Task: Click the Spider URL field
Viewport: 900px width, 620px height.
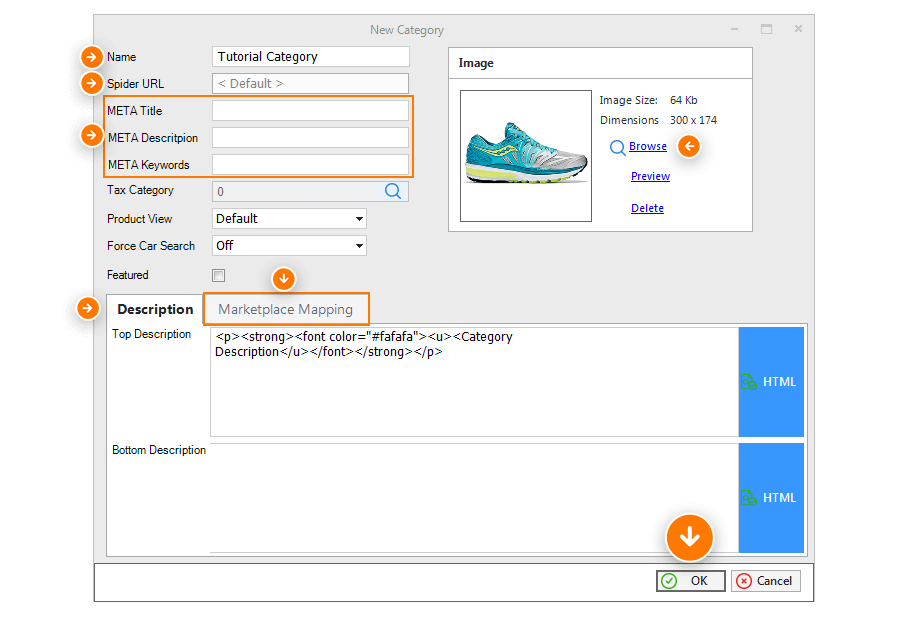Action: pos(311,83)
